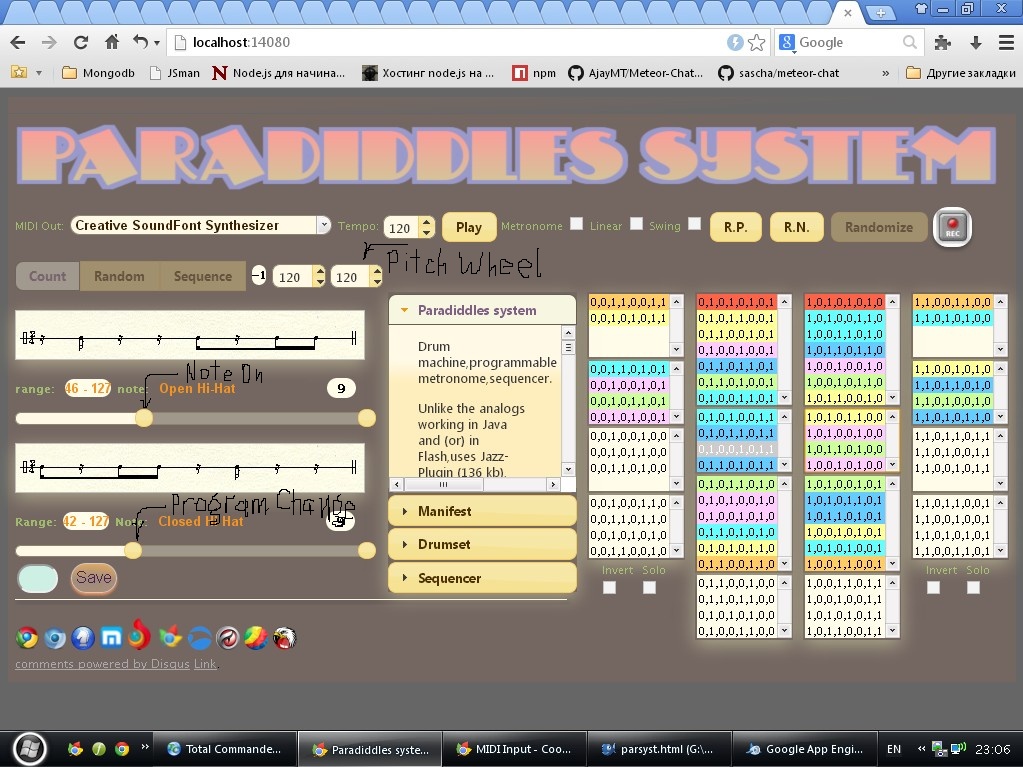Reload the page with the refresh icon
Viewport: 1023px width, 767px height.
pyautogui.click(x=81, y=42)
